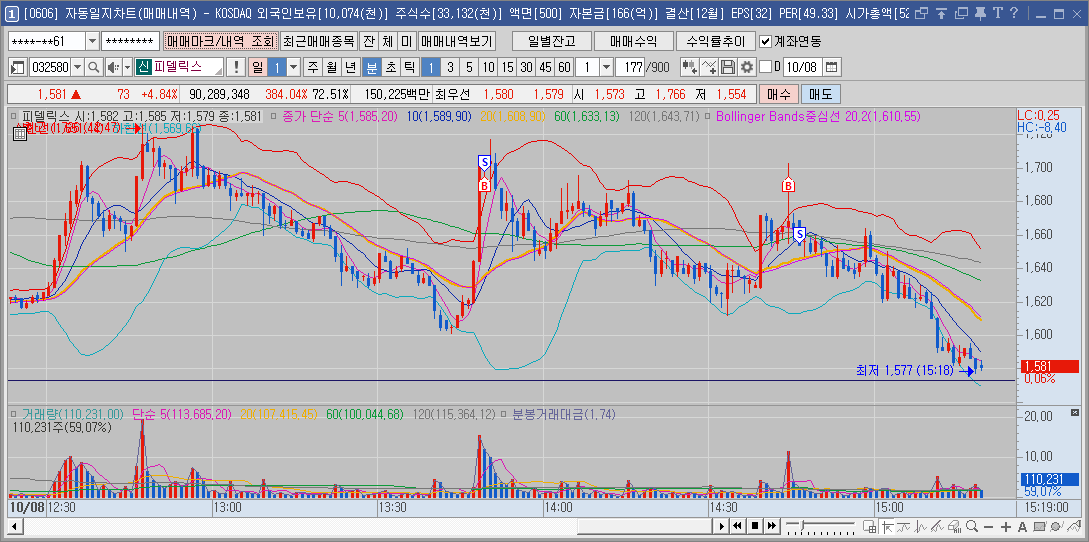Click the fast-forward button below chart

772,526
